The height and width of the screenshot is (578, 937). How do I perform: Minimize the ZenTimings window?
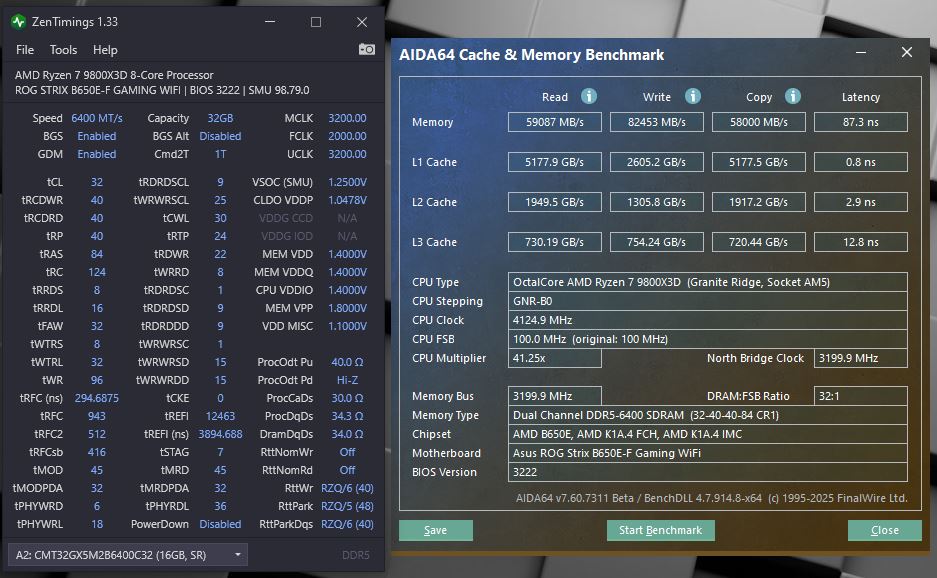270,22
